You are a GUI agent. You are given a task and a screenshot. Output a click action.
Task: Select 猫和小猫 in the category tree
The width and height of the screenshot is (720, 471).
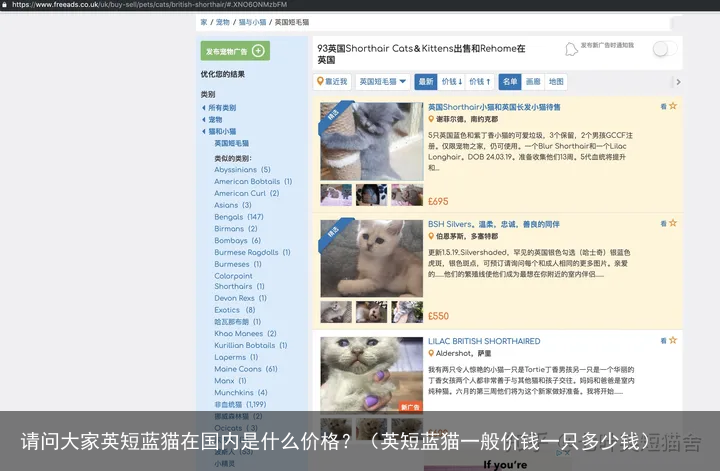pos(222,131)
